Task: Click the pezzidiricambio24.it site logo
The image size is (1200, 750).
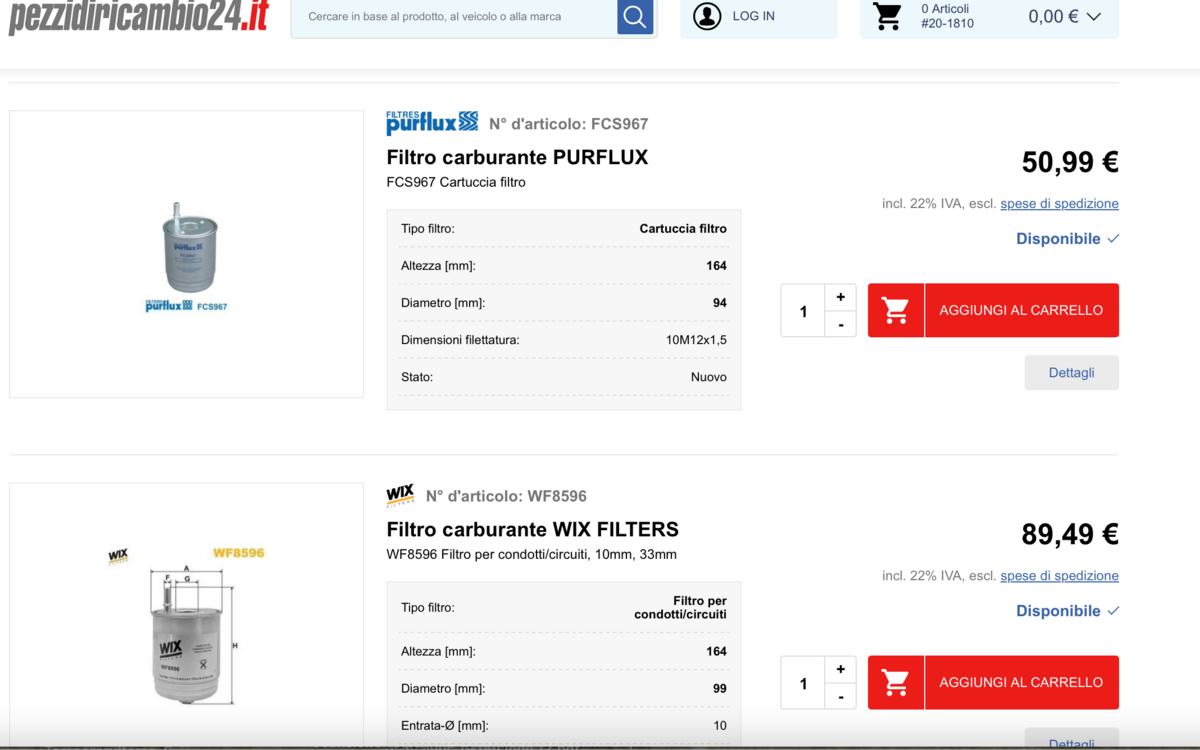Action: [139, 16]
